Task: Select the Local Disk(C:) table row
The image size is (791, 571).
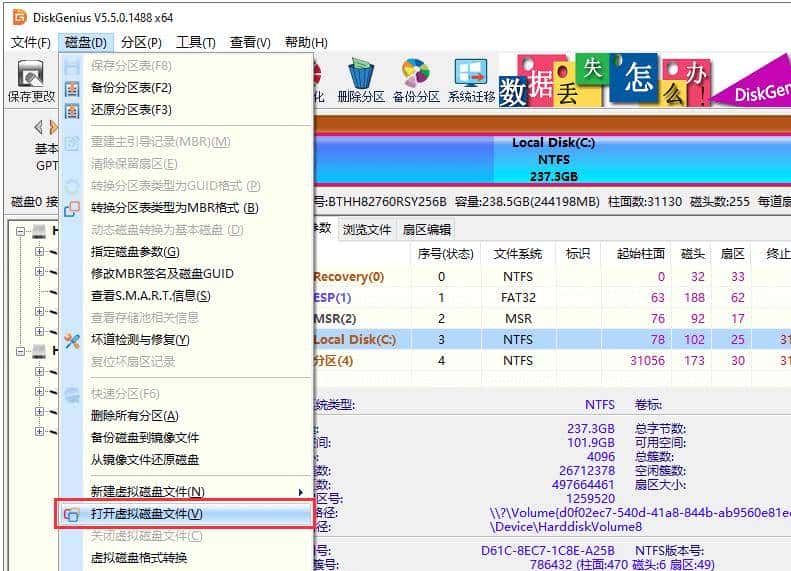Action: pos(552,339)
